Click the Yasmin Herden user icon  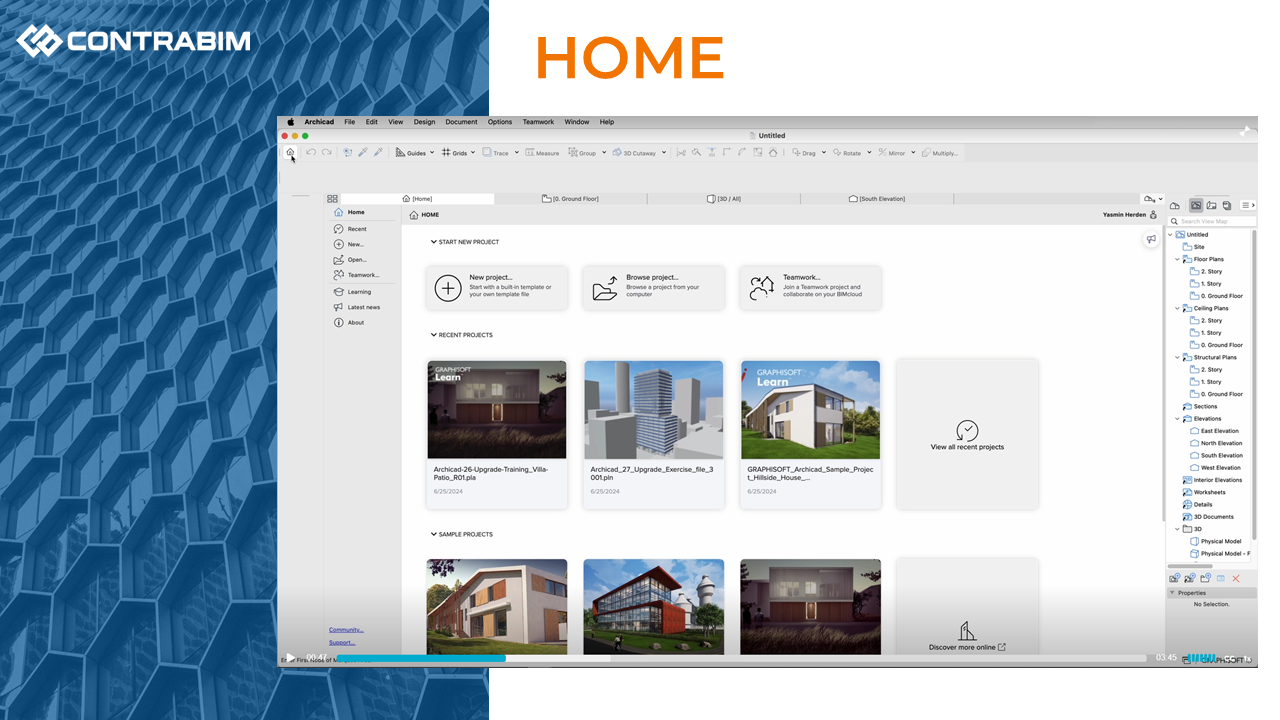(x=1153, y=215)
